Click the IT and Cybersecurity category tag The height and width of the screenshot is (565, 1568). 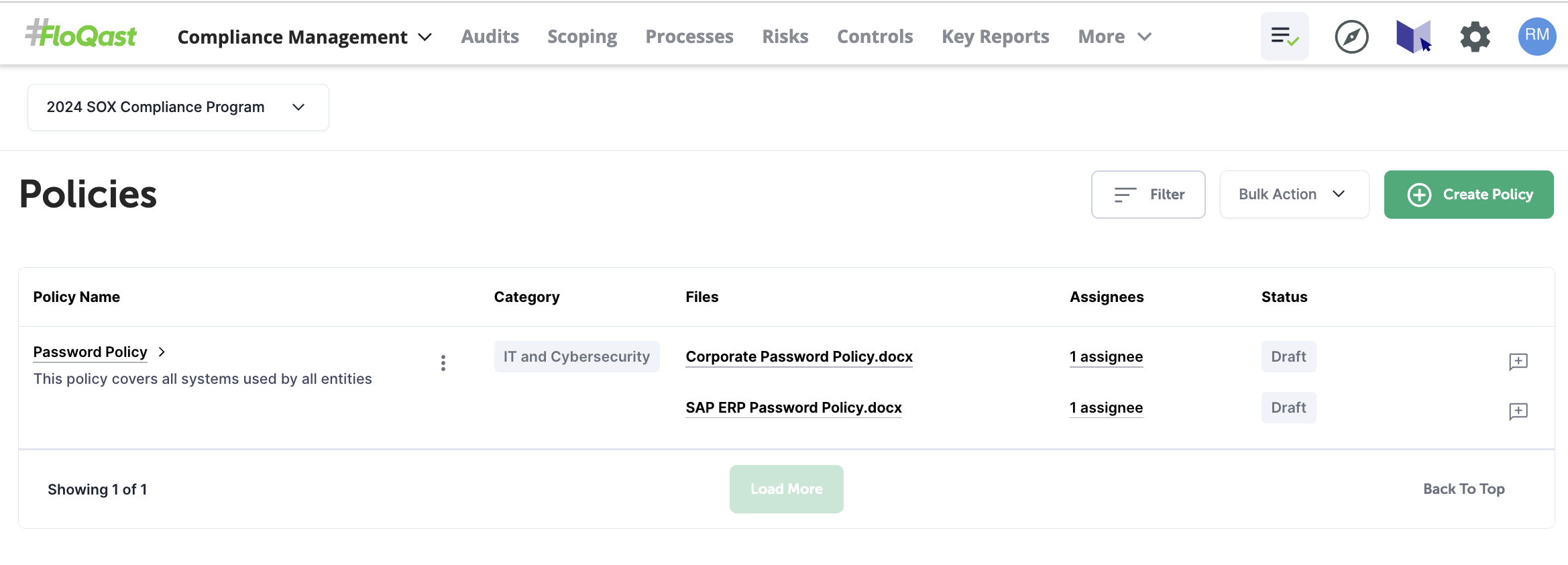pos(577,357)
